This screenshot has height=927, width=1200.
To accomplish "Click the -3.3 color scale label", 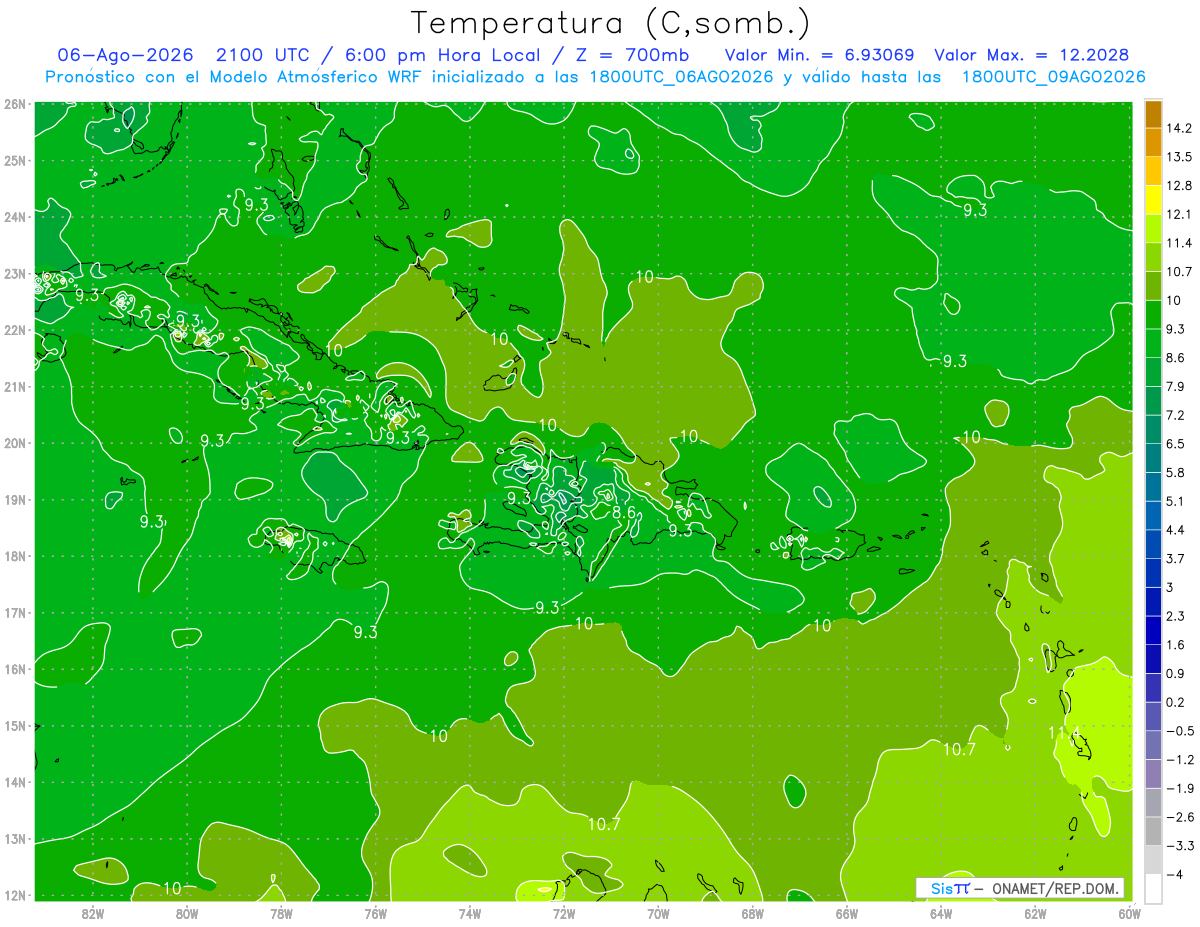I will click(x=1179, y=845).
